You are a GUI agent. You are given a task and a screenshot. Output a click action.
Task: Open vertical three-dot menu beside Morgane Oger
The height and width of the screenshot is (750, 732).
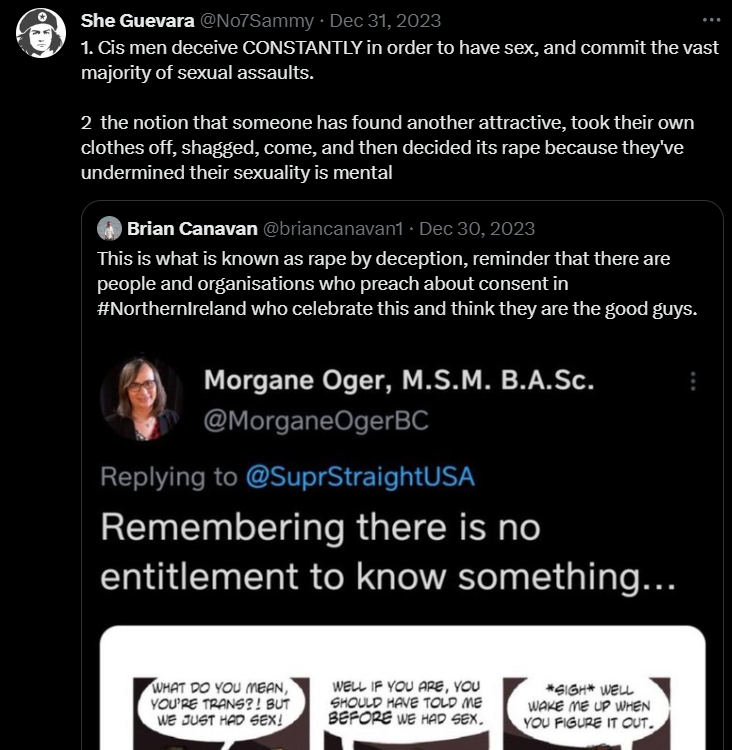[693, 381]
